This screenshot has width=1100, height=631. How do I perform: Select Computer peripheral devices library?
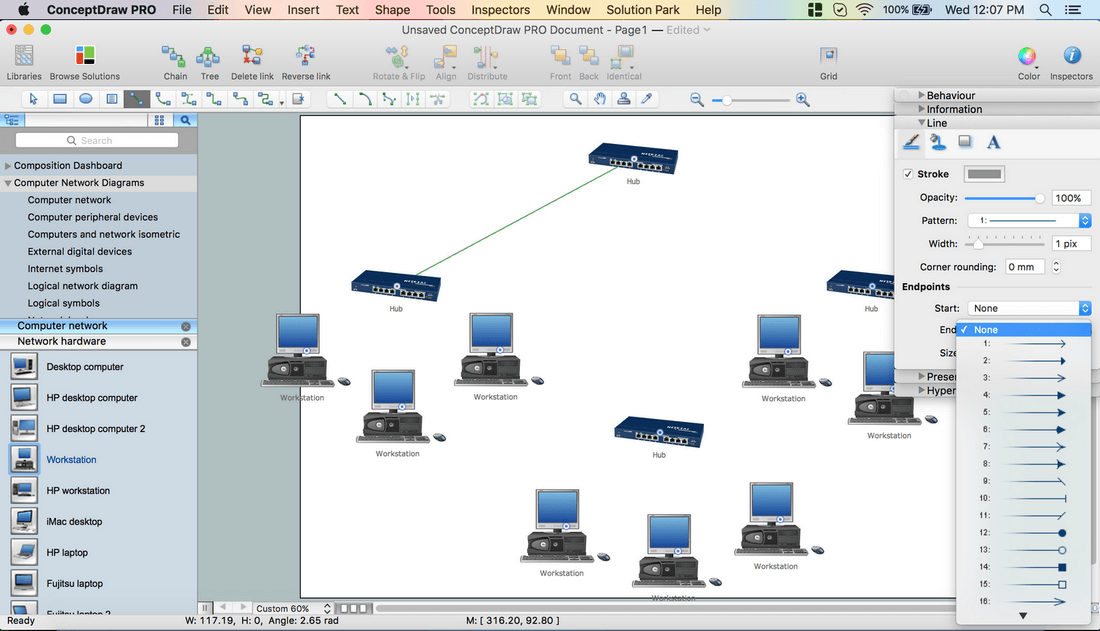pos(93,218)
